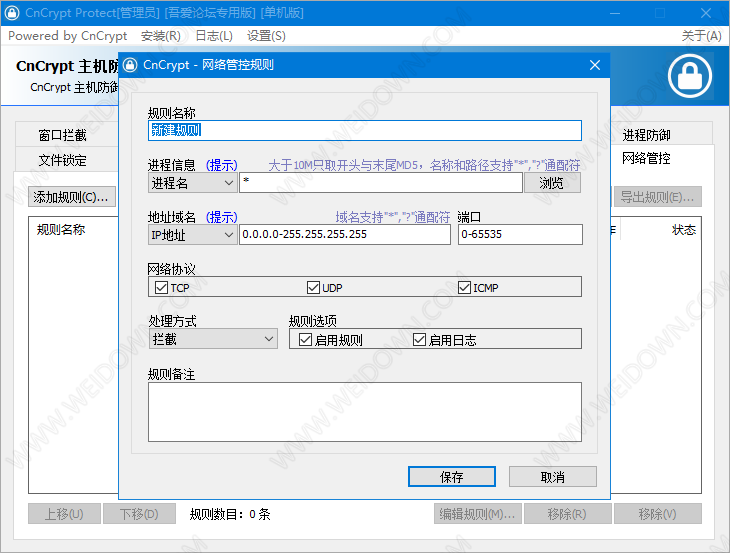
Task: Click the Powered by CnCrypt text
Action: tap(68, 36)
